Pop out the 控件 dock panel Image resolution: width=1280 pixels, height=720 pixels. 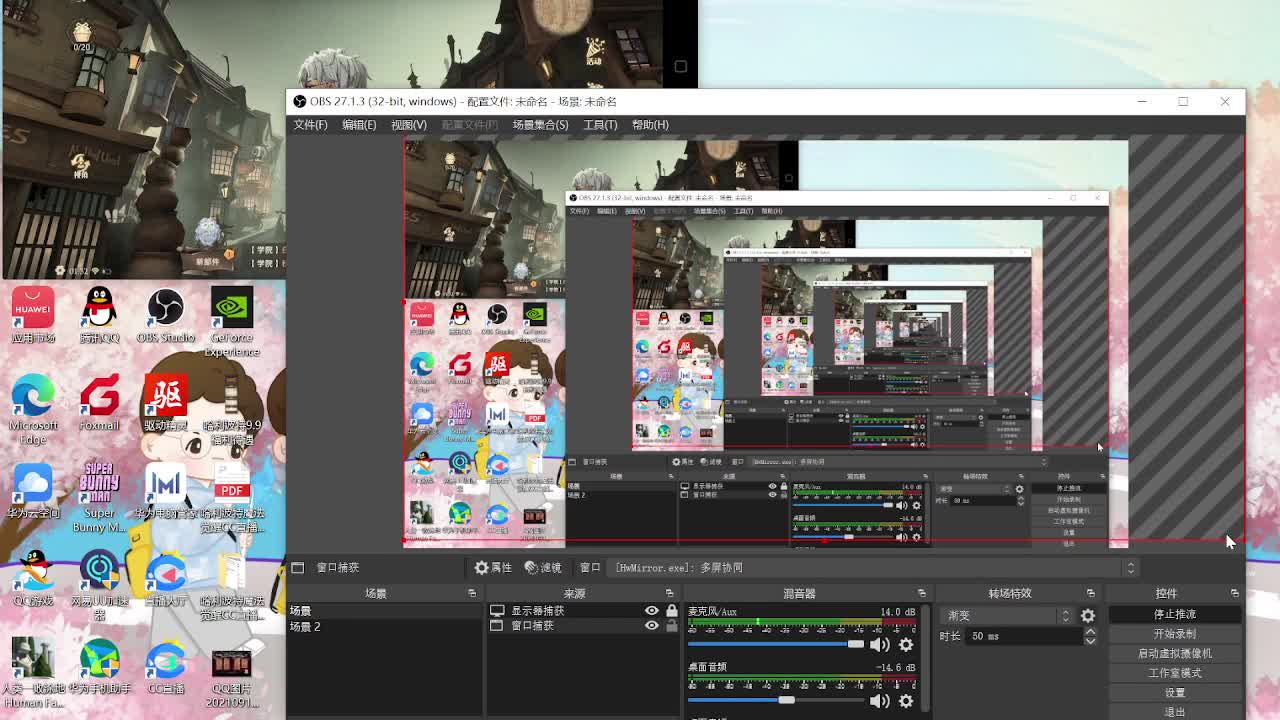1234,593
